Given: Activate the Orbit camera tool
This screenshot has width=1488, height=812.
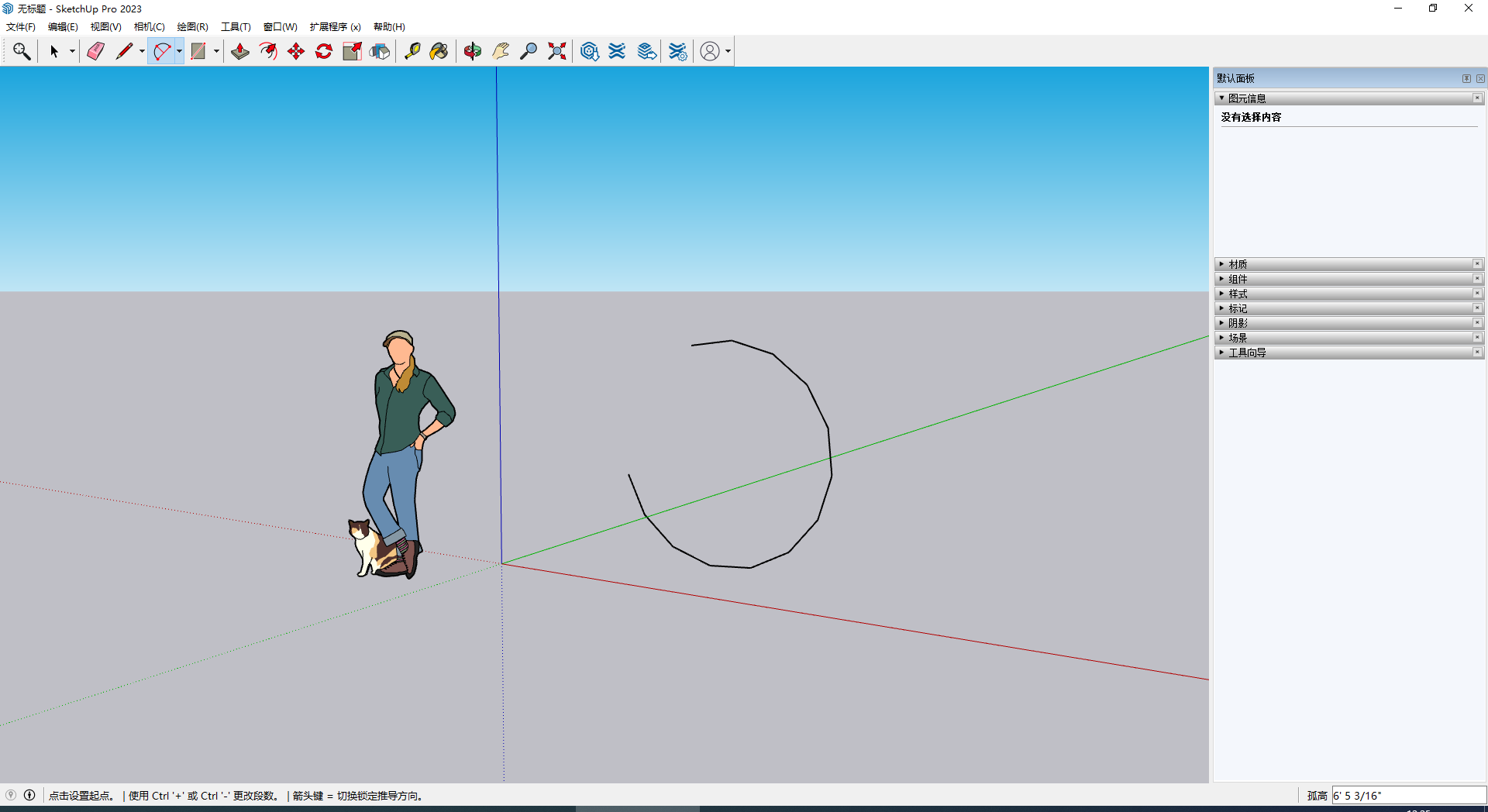Looking at the screenshot, I should [x=473, y=51].
